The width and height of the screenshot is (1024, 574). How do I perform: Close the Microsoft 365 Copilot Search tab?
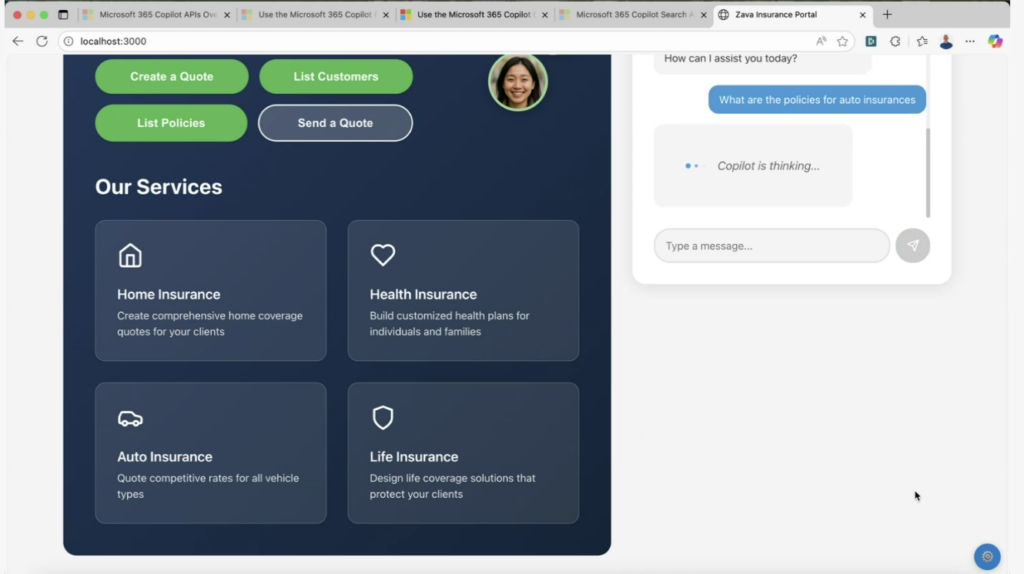[x=703, y=14]
